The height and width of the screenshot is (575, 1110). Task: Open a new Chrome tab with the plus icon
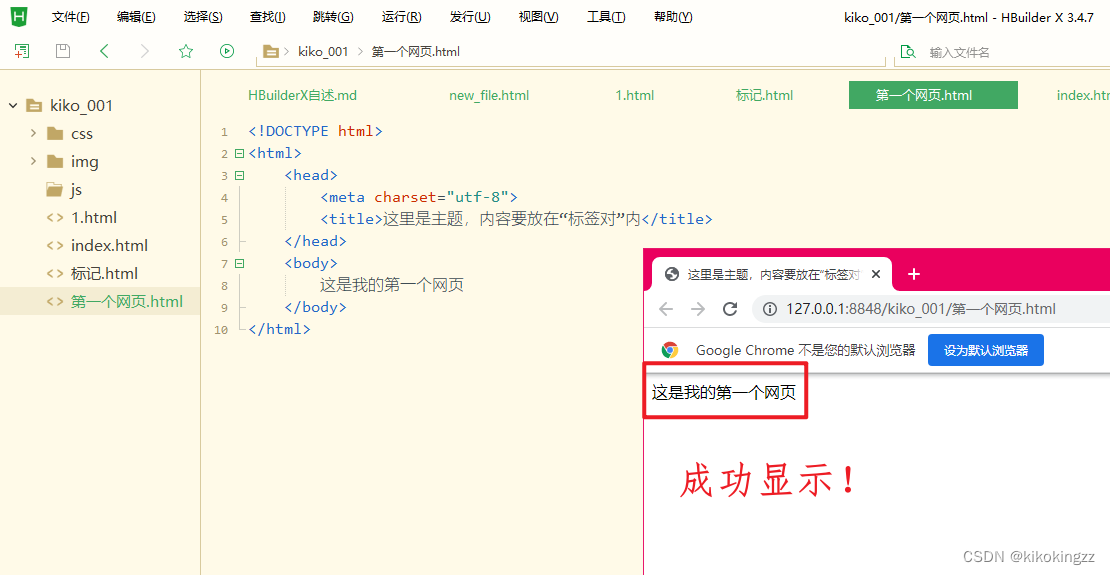(x=914, y=274)
